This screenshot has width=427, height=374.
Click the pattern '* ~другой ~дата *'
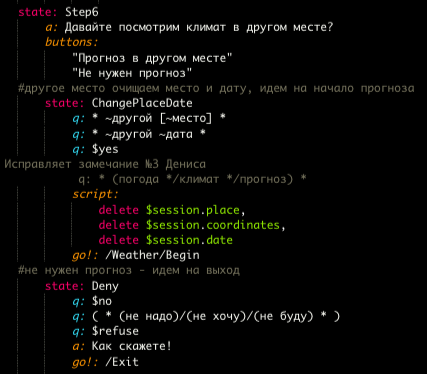149,134
